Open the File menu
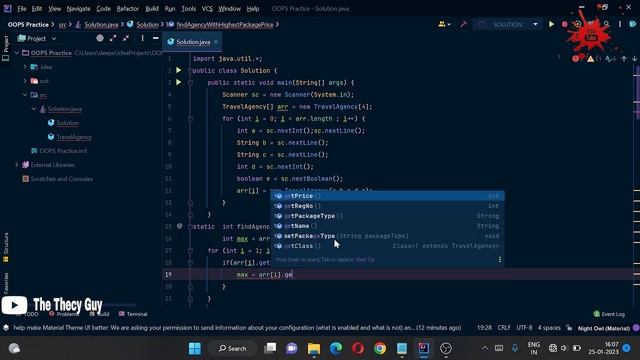Screen dimensions: 640x360 (x=22, y=9)
